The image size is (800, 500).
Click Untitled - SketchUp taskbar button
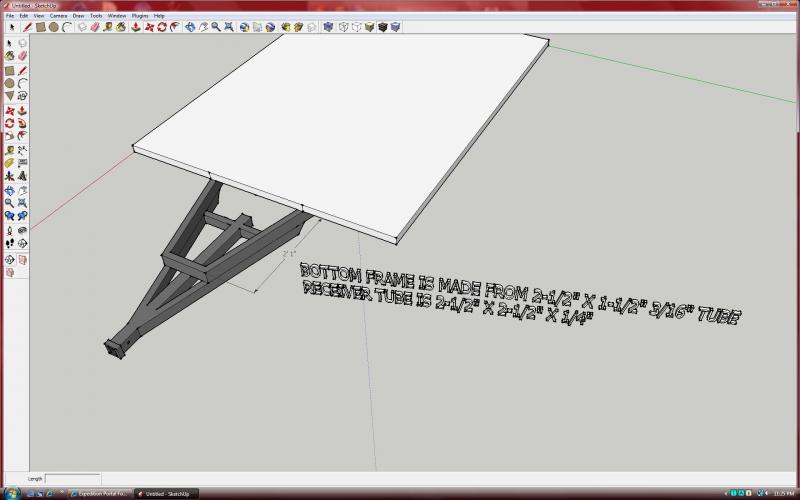[166, 493]
